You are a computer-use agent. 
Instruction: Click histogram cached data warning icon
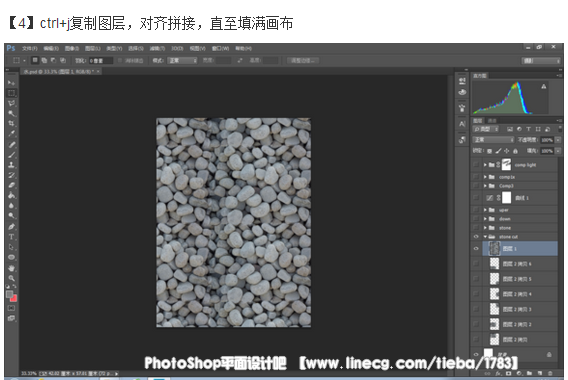coord(544,87)
